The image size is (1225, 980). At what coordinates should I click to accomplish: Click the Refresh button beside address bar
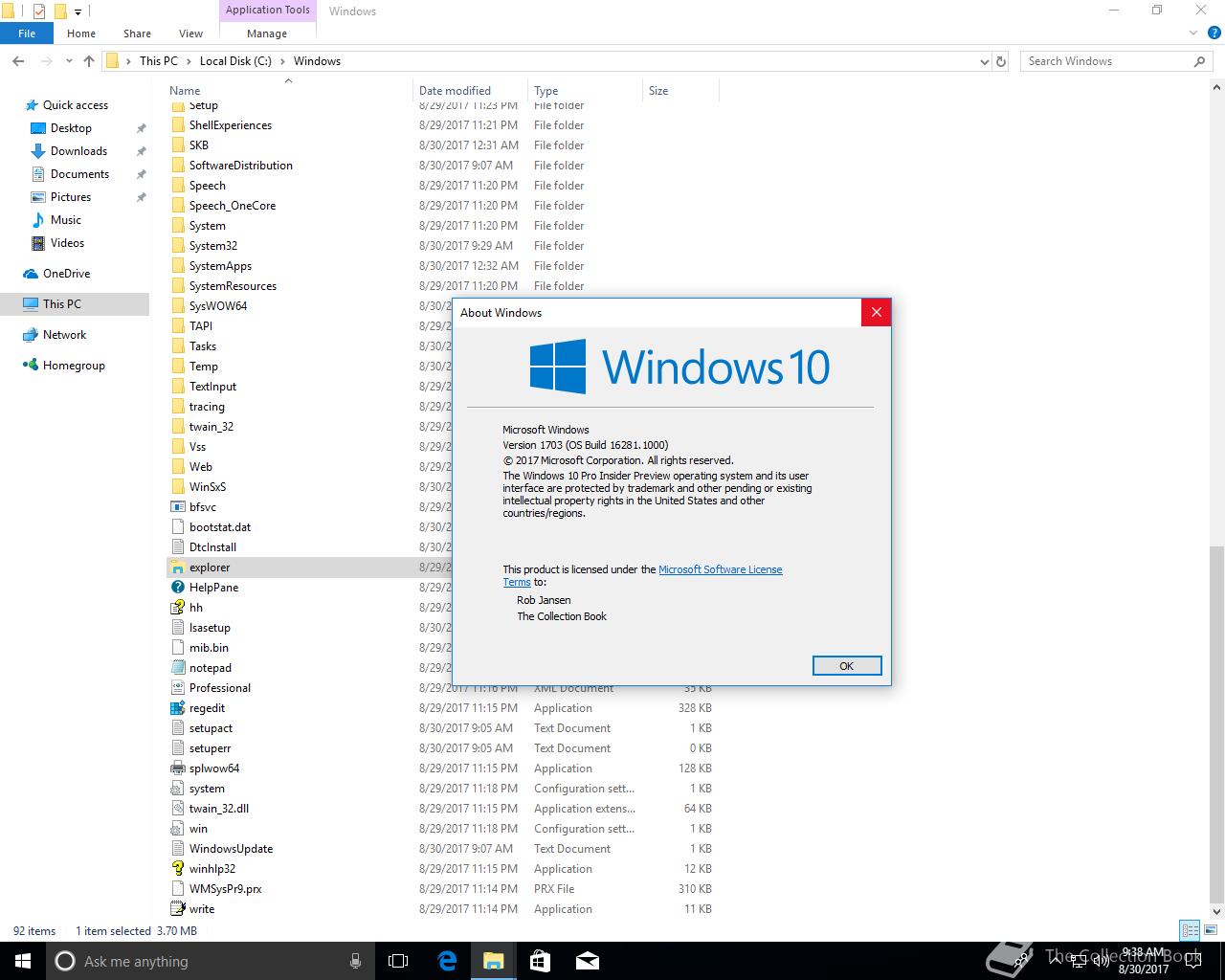1001,61
